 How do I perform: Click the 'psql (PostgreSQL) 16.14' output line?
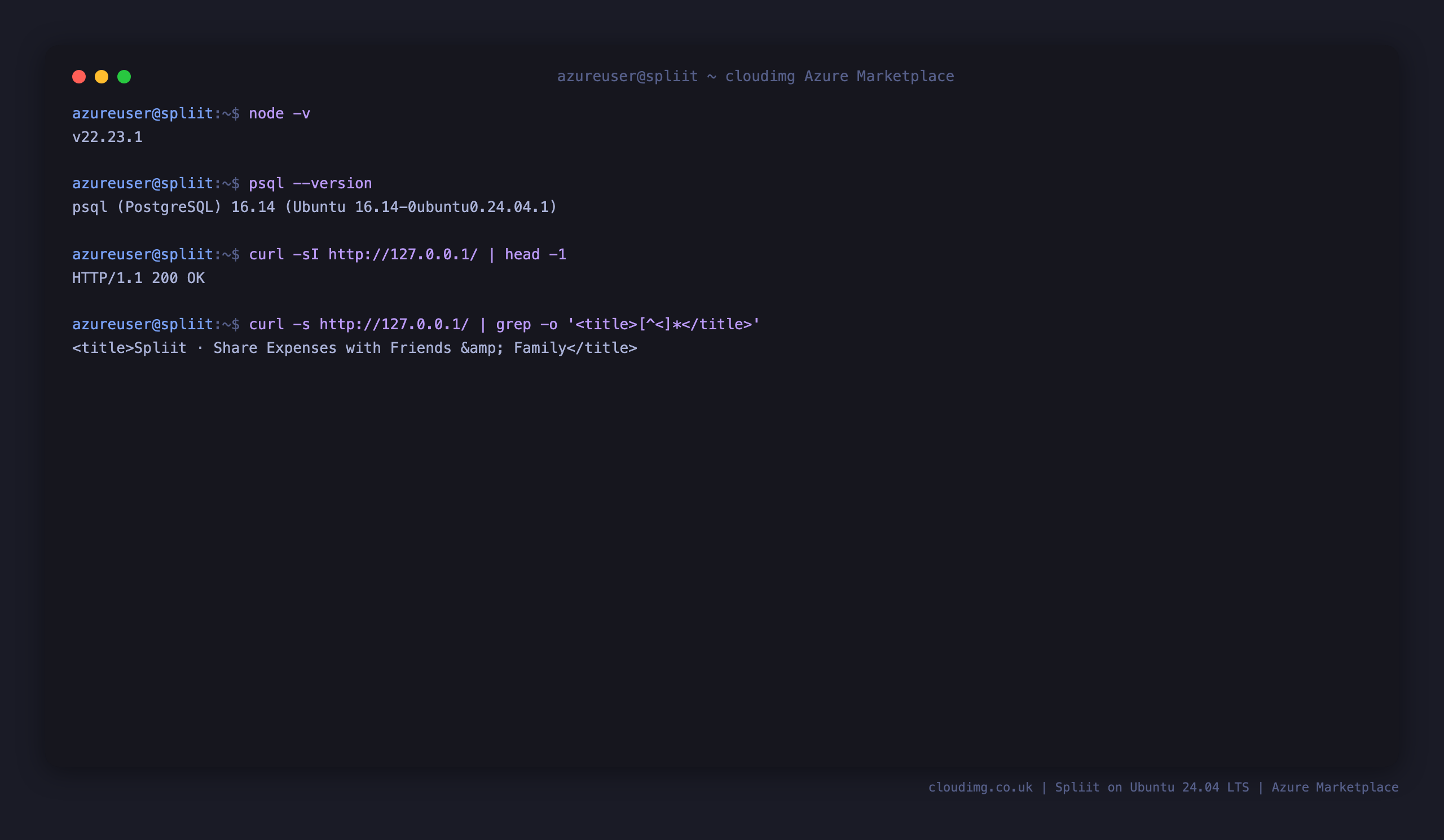pyautogui.click(x=315, y=207)
